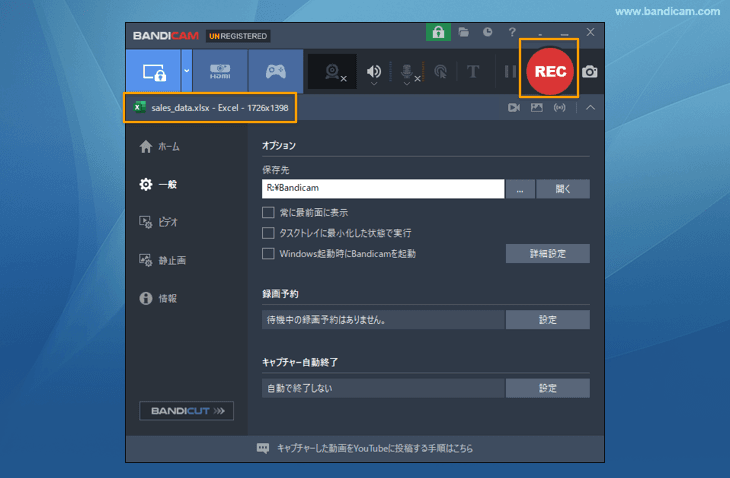Click the pause recording button
The width and height of the screenshot is (730, 478).
click(x=510, y=71)
